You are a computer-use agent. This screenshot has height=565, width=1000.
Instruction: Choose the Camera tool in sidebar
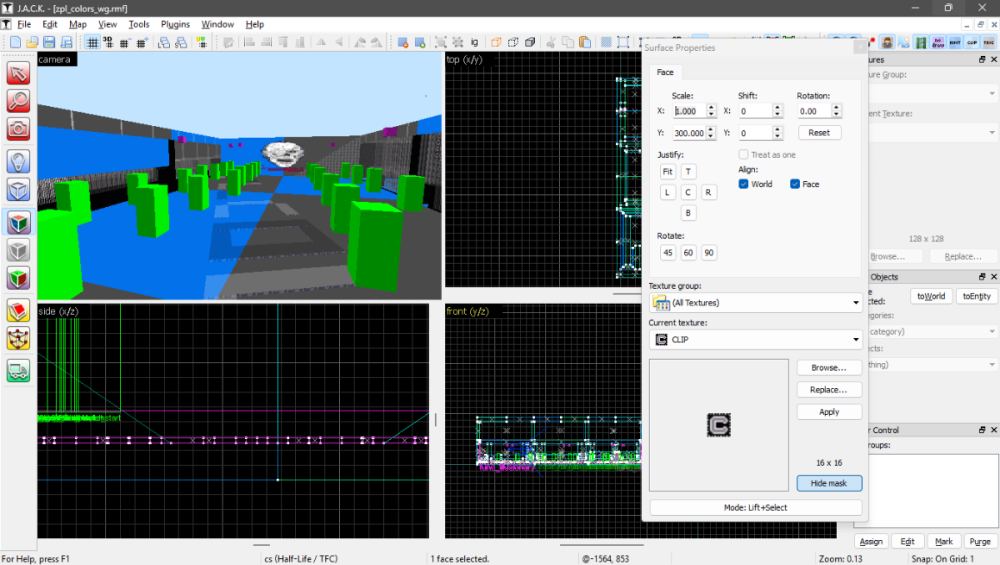tap(18, 129)
